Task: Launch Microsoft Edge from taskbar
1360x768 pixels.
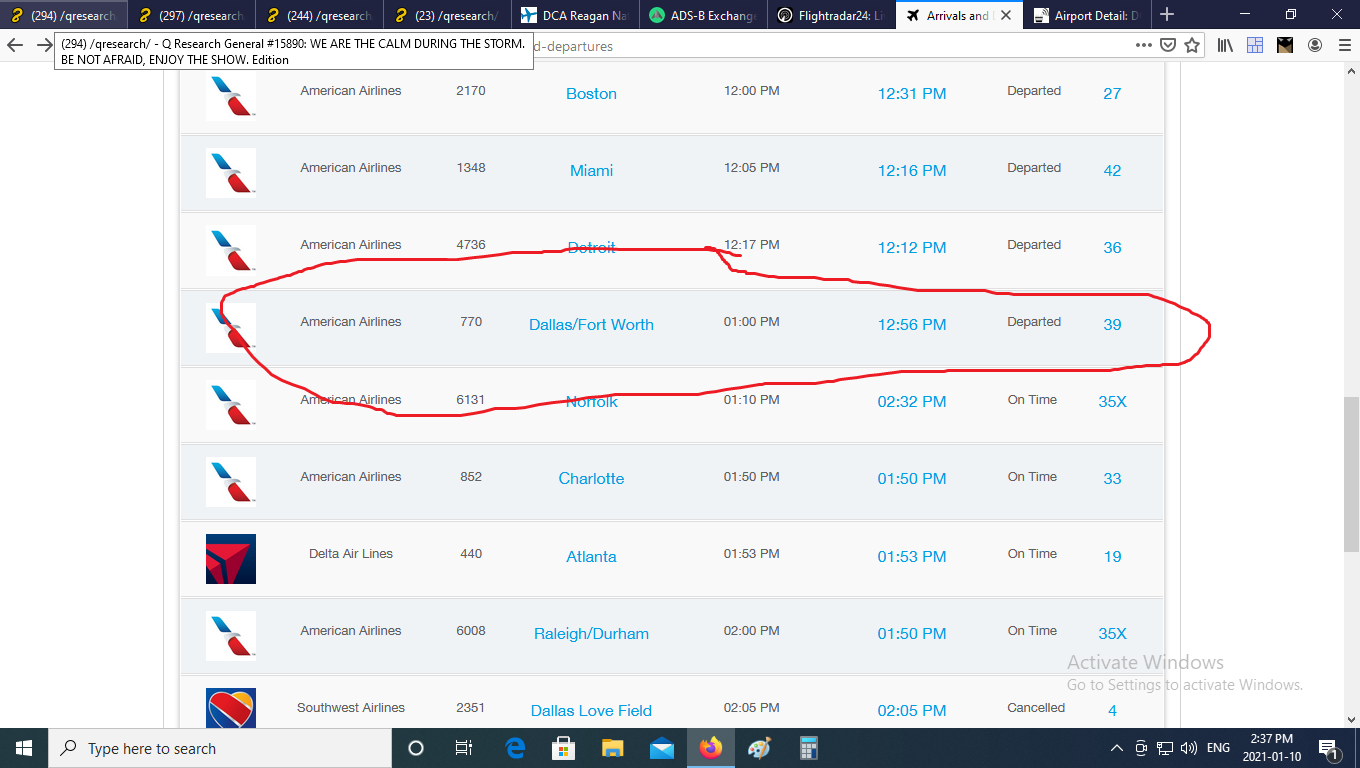Action: (515, 748)
